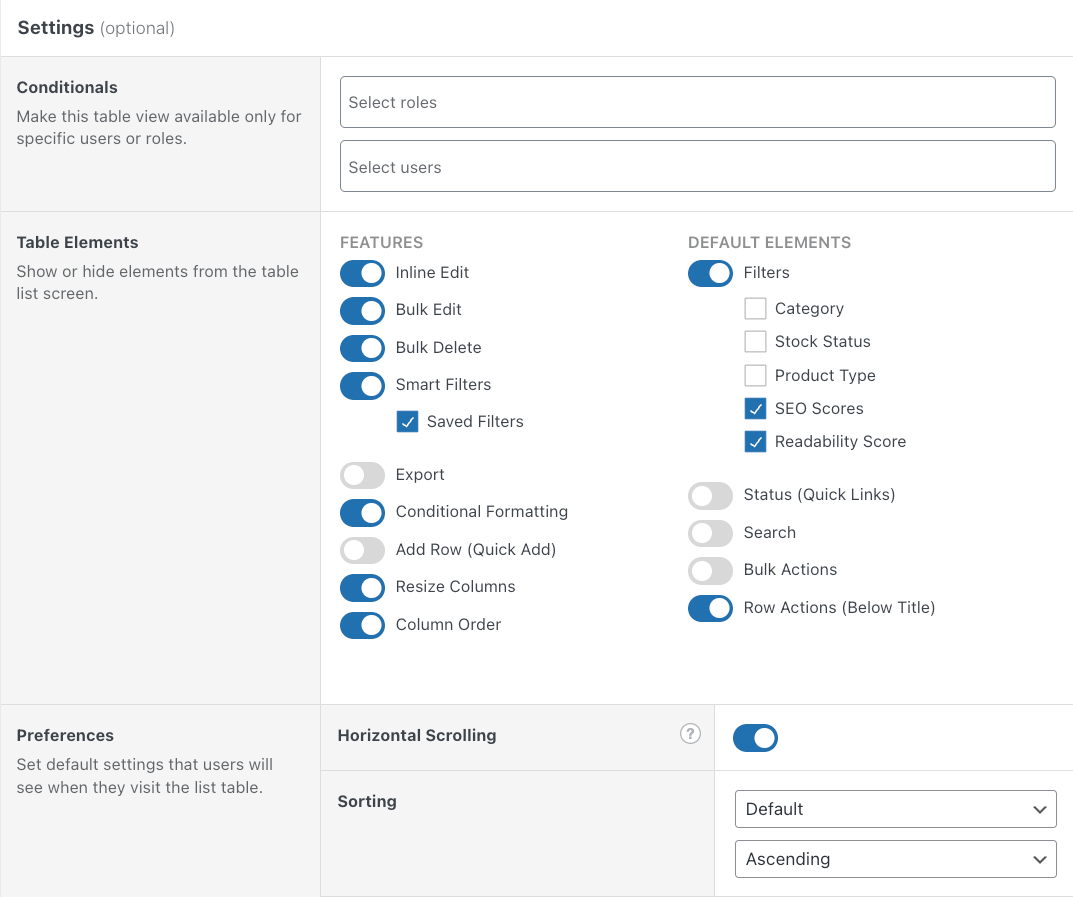The height and width of the screenshot is (897, 1073).
Task: Click the Horizontal Scrolling help icon
Action: (x=690, y=734)
